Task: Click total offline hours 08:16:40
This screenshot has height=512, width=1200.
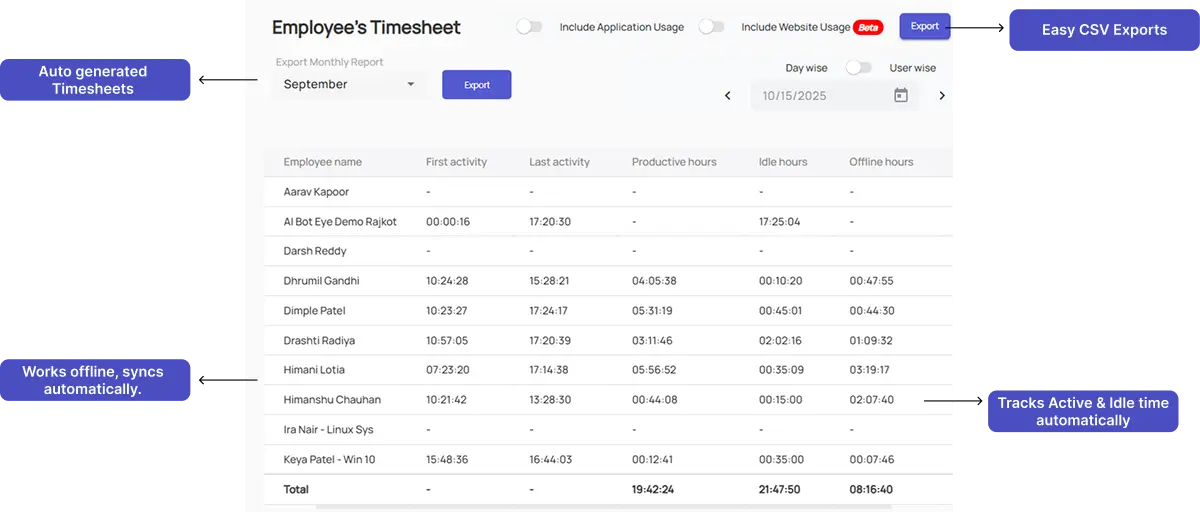Action: click(x=872, y=490)
